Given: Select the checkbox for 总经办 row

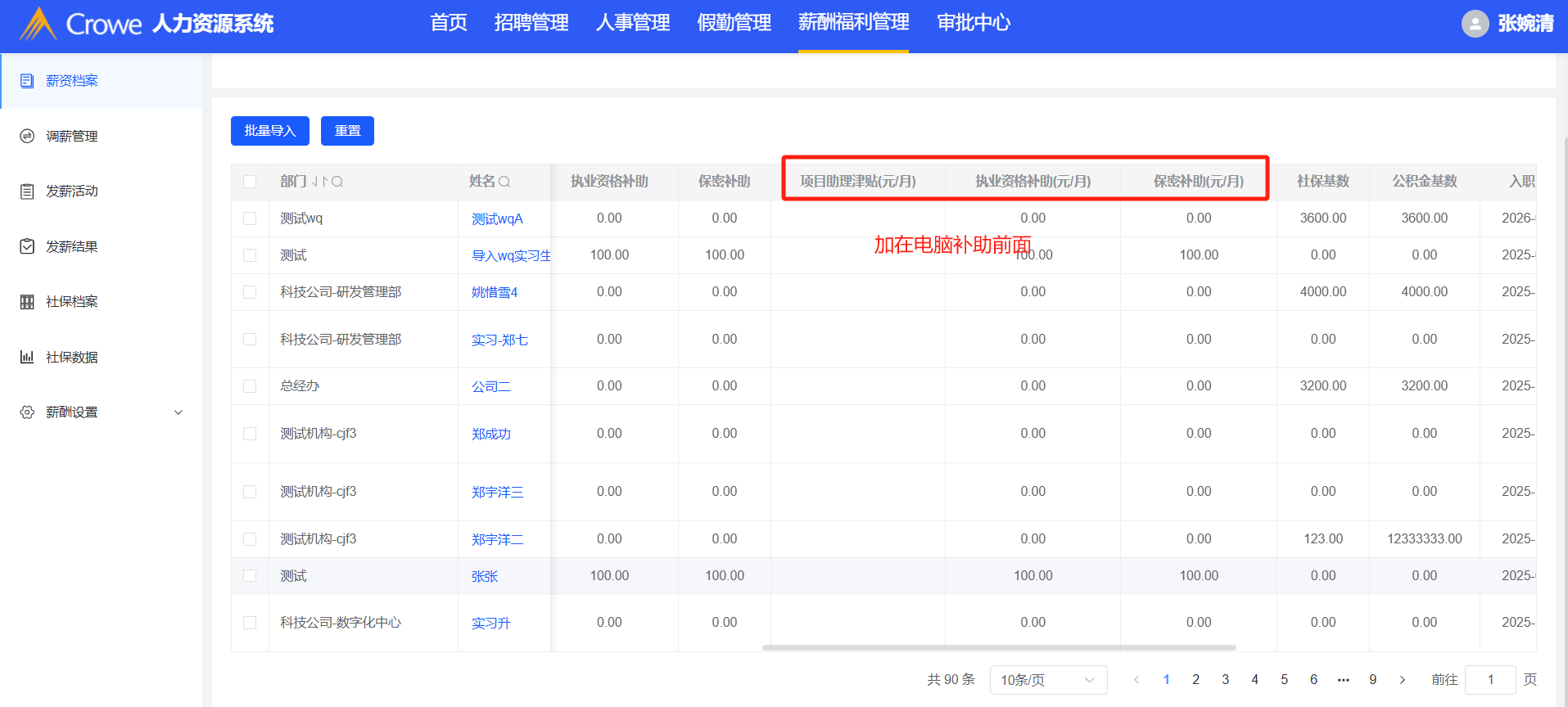Looking at the screenshot, I should [x=250, y=386].
